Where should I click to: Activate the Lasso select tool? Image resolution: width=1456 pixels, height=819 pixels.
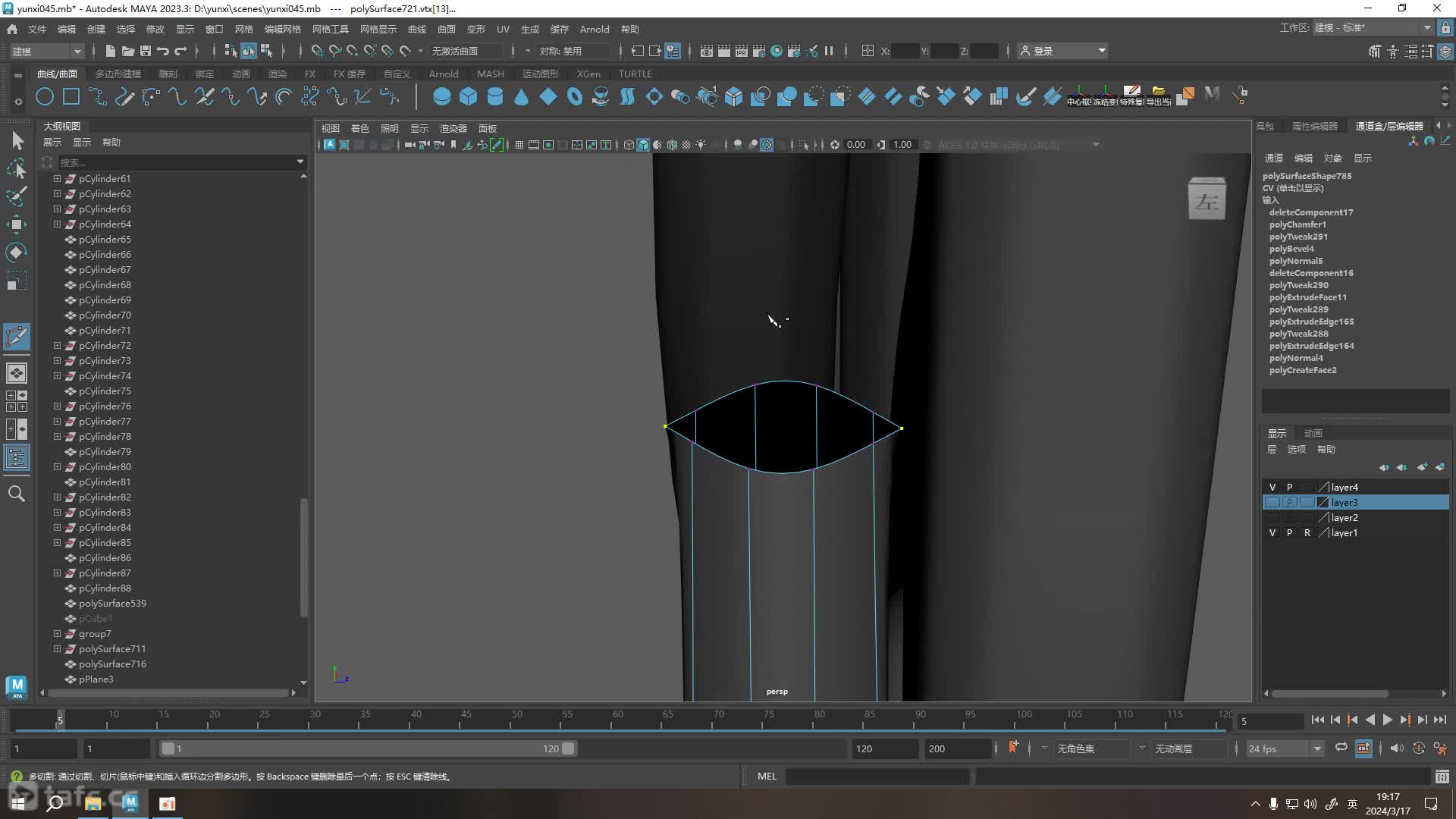click(x=17, y=168)
